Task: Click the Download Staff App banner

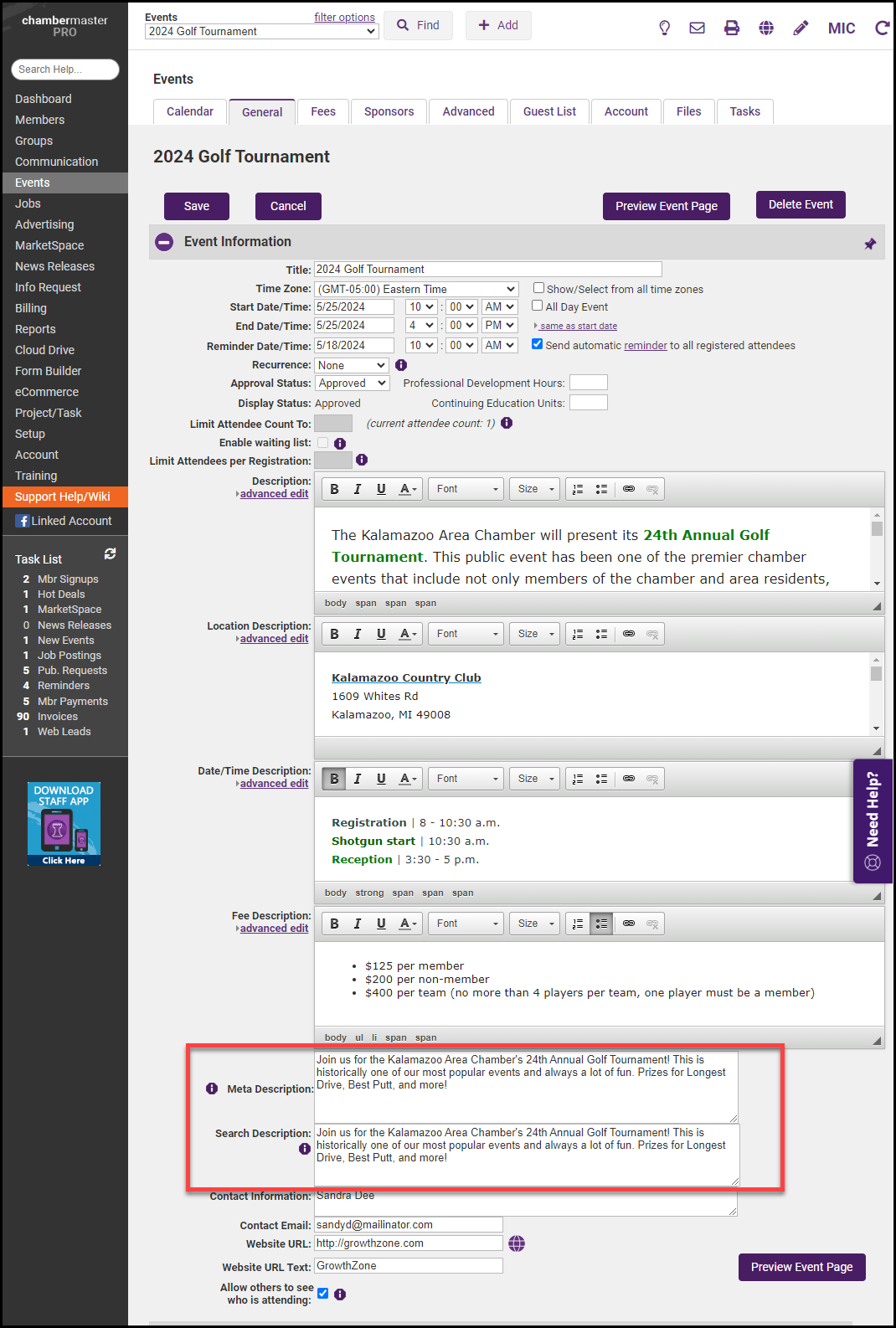Action: (64, 824)
